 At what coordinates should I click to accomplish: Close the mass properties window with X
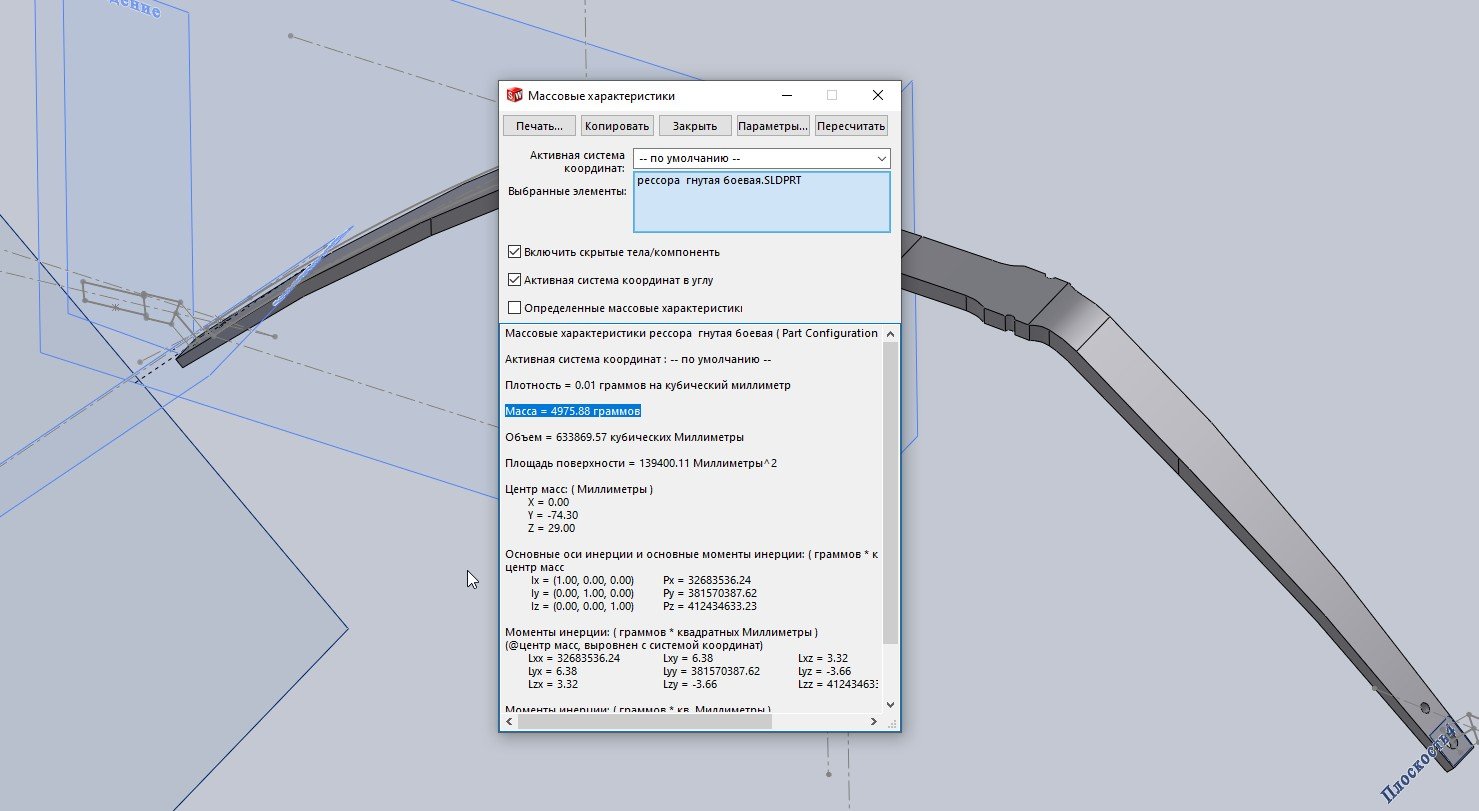[x=877, y=96]
